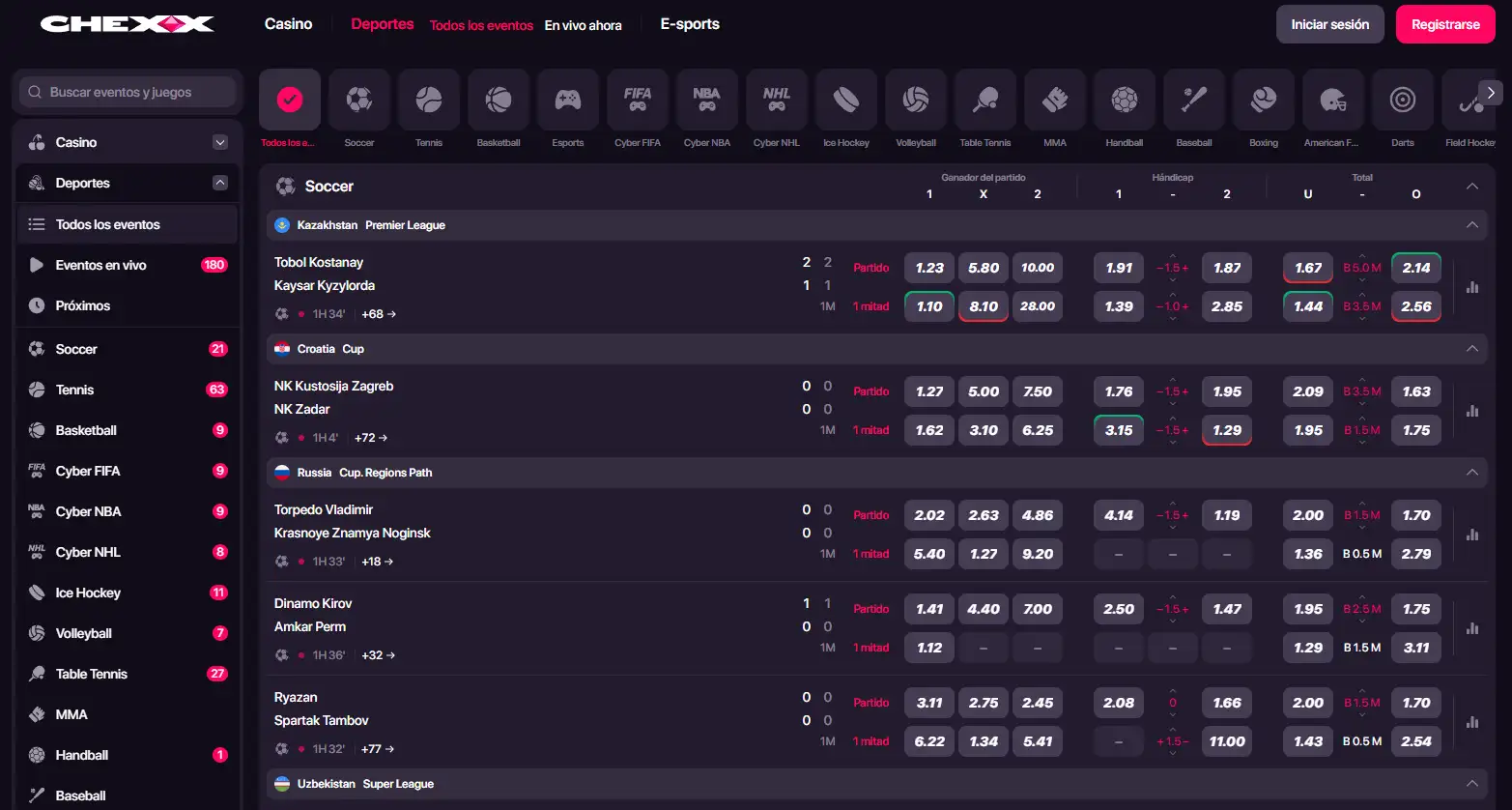This screenshot has width=1512, height=810.
Task: Click 'Iniciar sesión' button
Action: pyautogui.click(x=1330, y=24)
